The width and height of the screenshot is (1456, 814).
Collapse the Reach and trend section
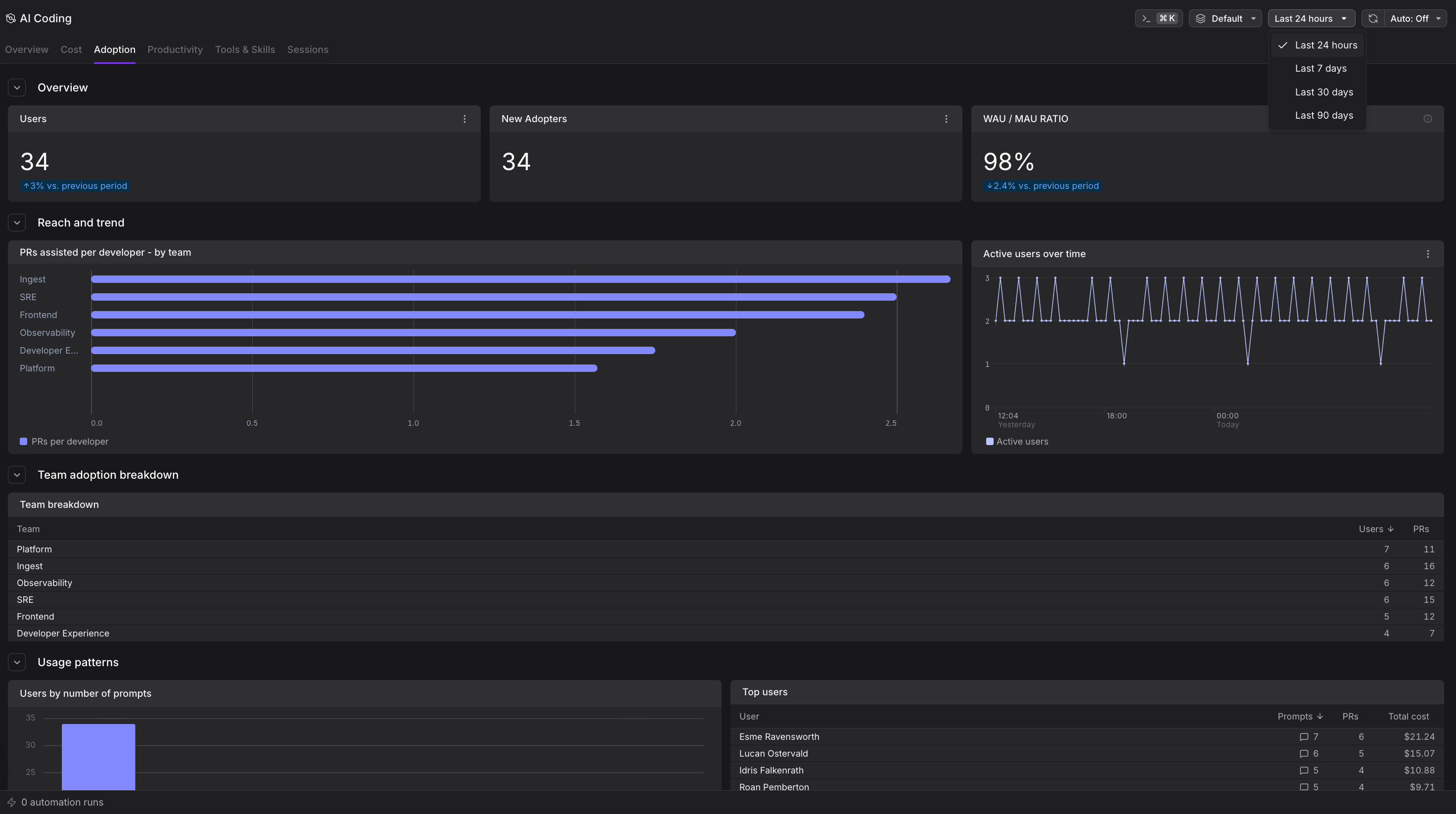17,223
